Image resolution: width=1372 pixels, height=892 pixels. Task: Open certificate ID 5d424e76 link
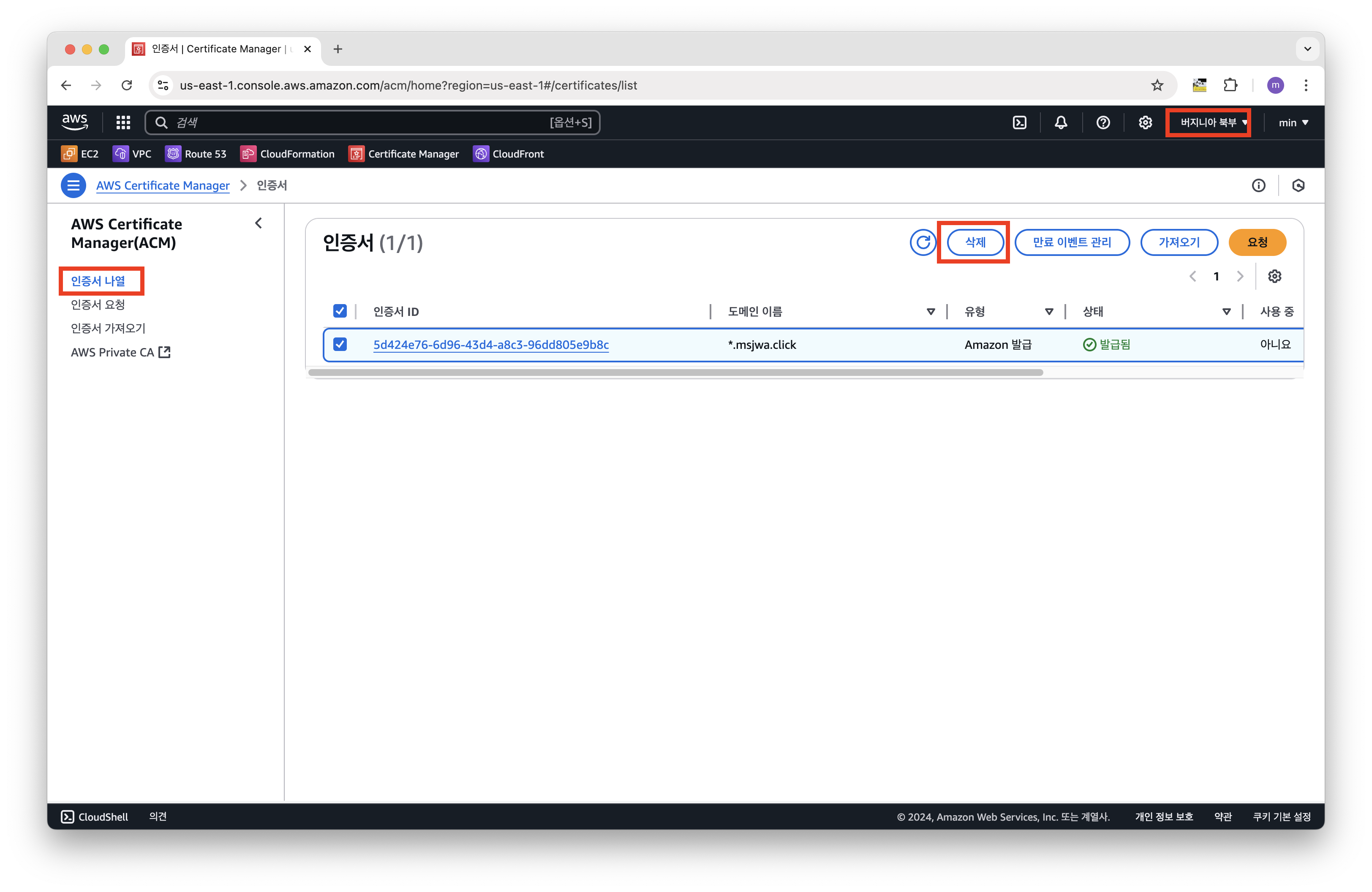(491, 345)
